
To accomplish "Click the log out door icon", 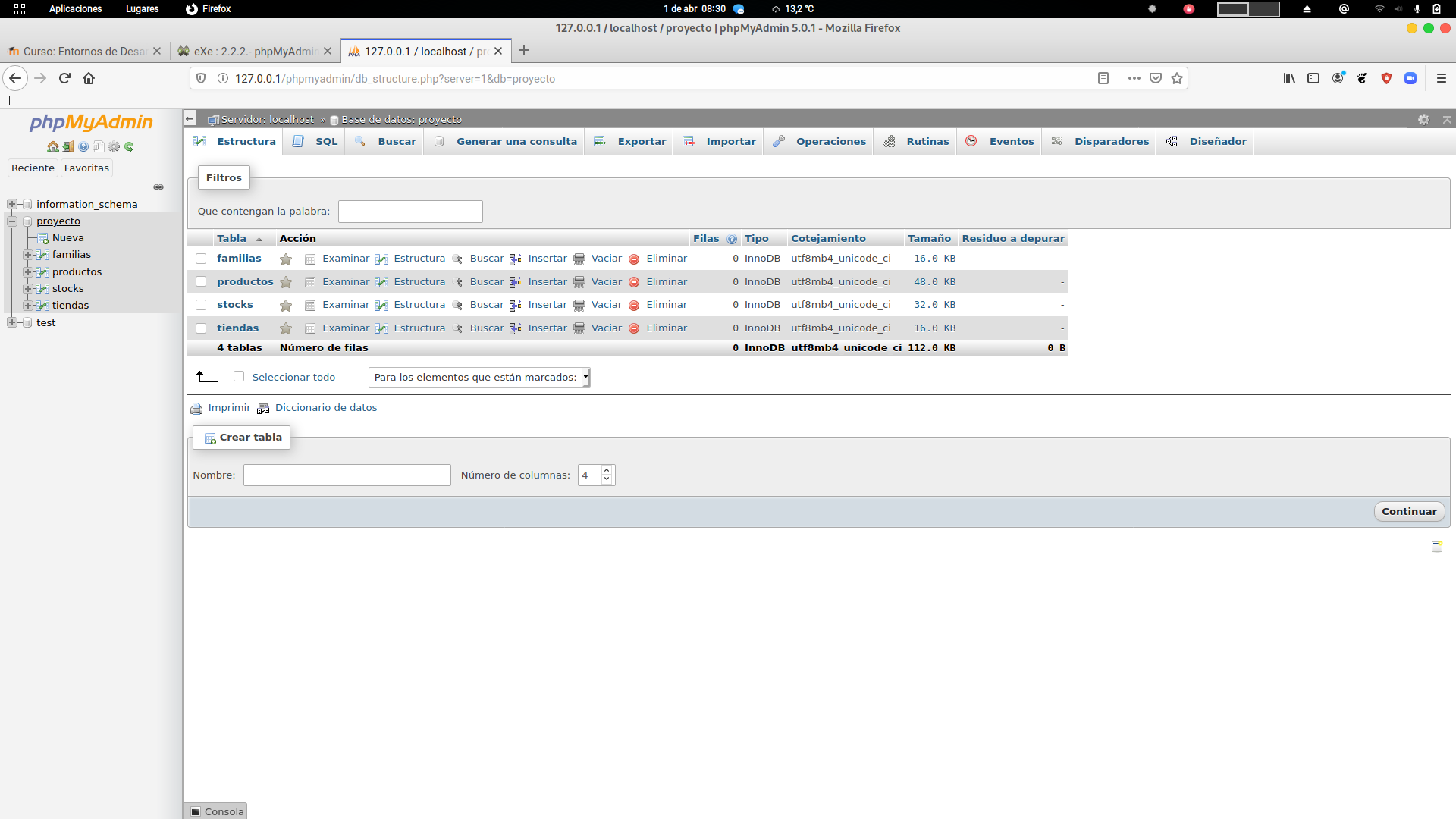I will coord(68,147).
